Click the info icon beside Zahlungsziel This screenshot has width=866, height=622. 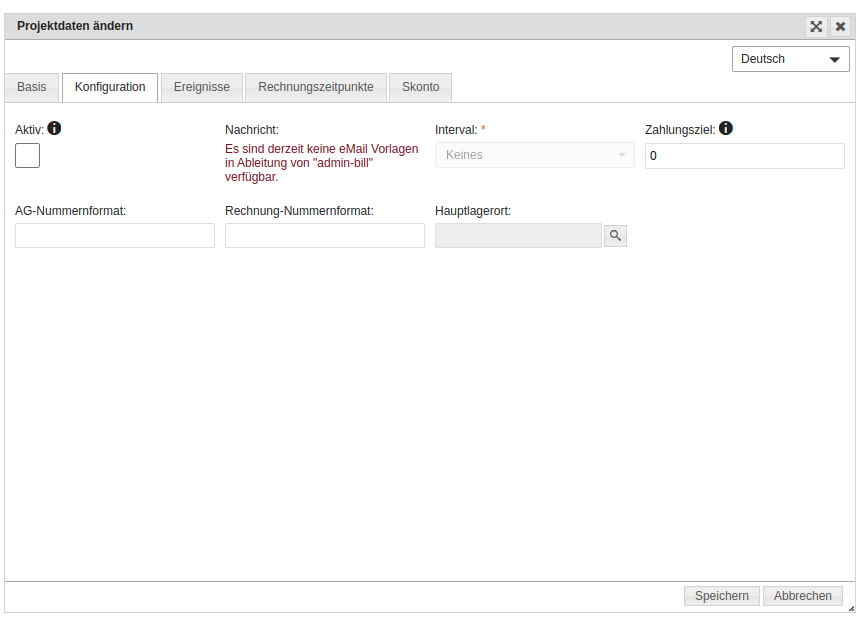click(726, 128)
